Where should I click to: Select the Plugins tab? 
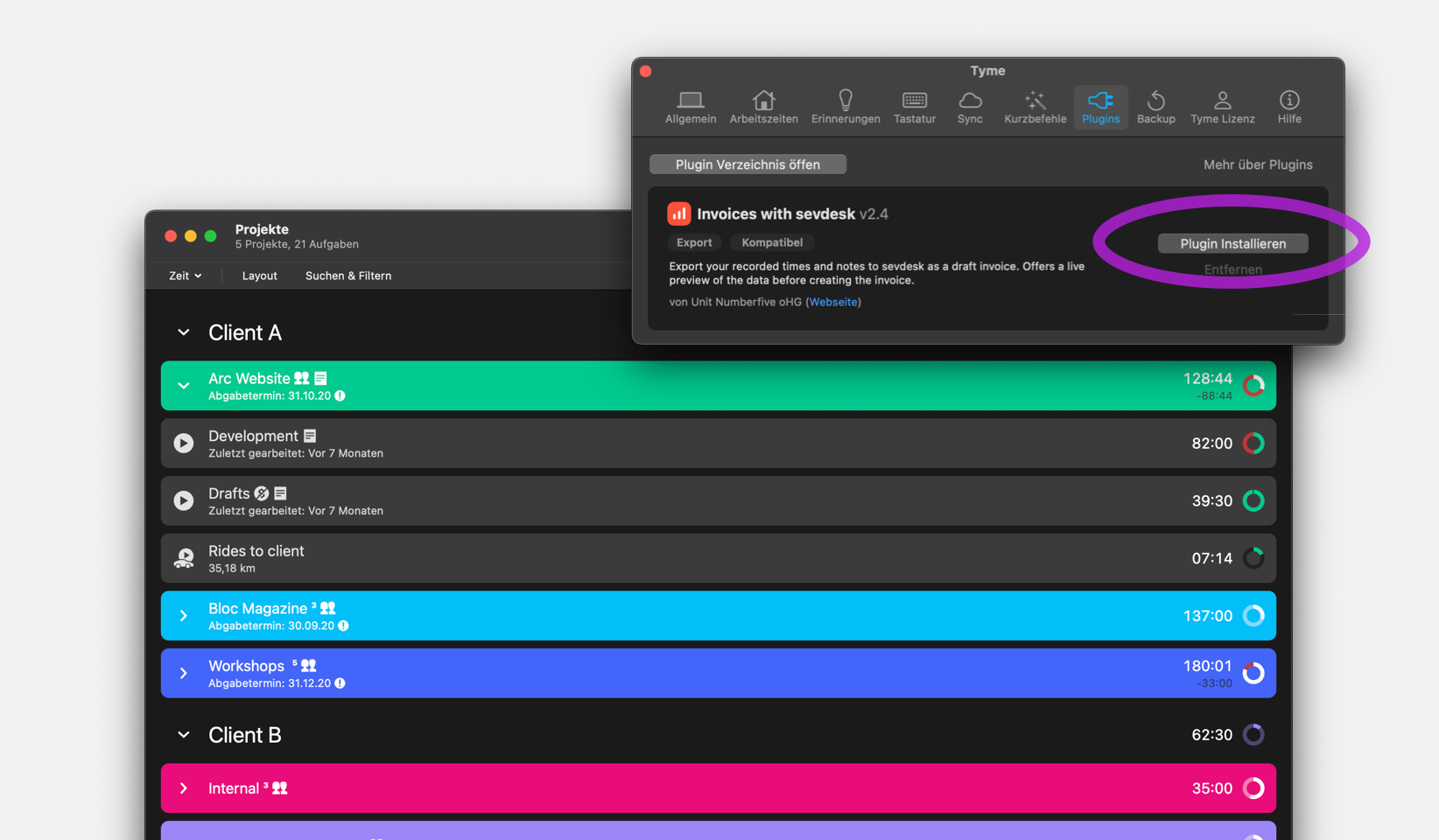point(1100,108)
